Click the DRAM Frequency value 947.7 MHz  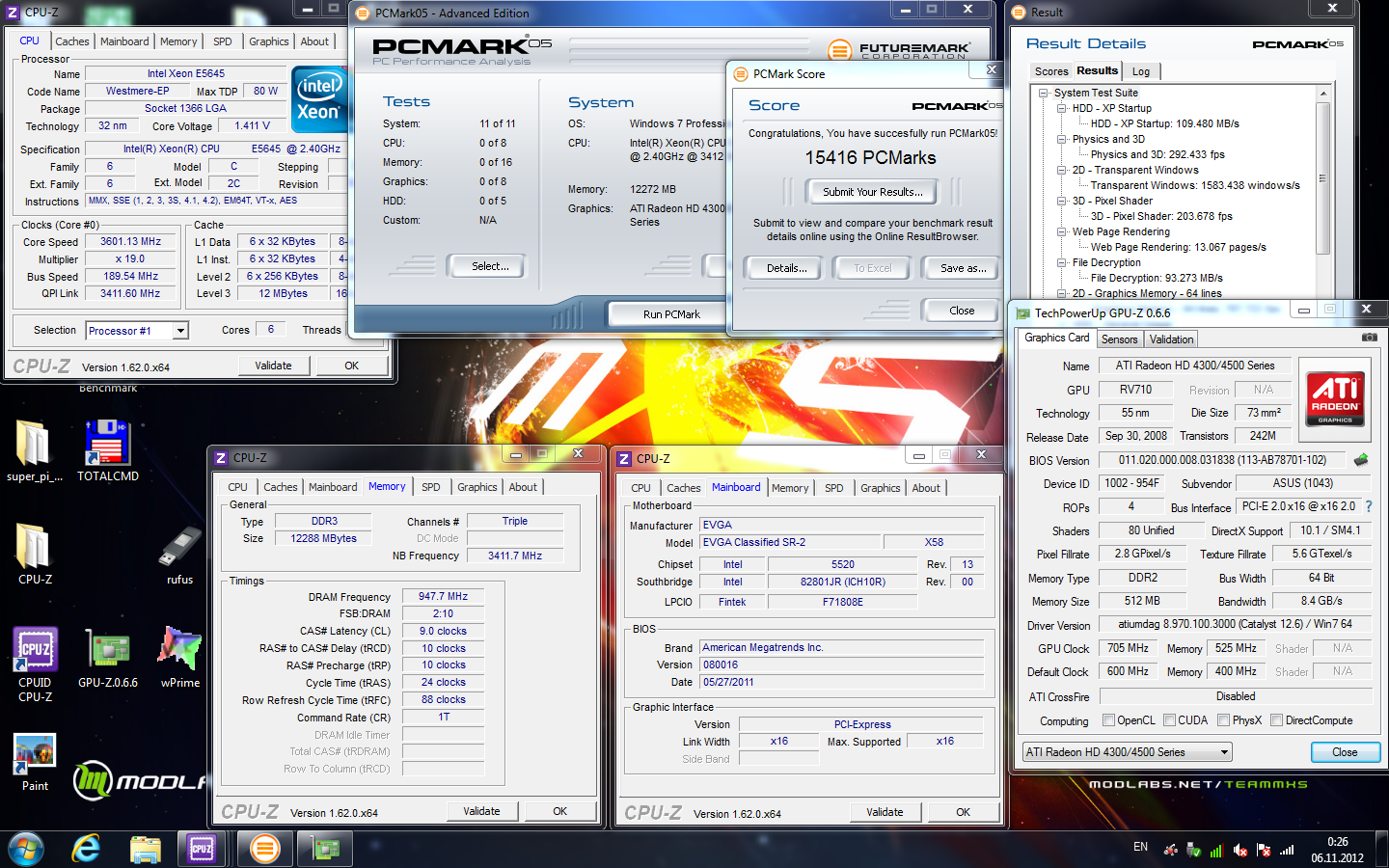pyautogui.click(x=443, y=596)
